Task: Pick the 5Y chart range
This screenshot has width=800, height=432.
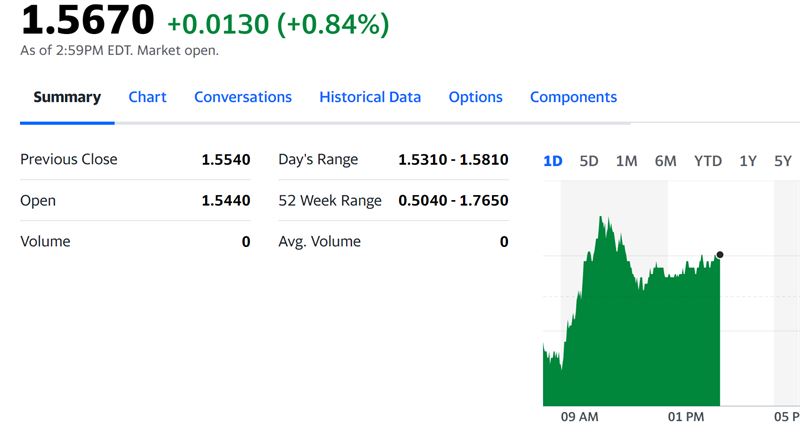Action: (783, 161)
